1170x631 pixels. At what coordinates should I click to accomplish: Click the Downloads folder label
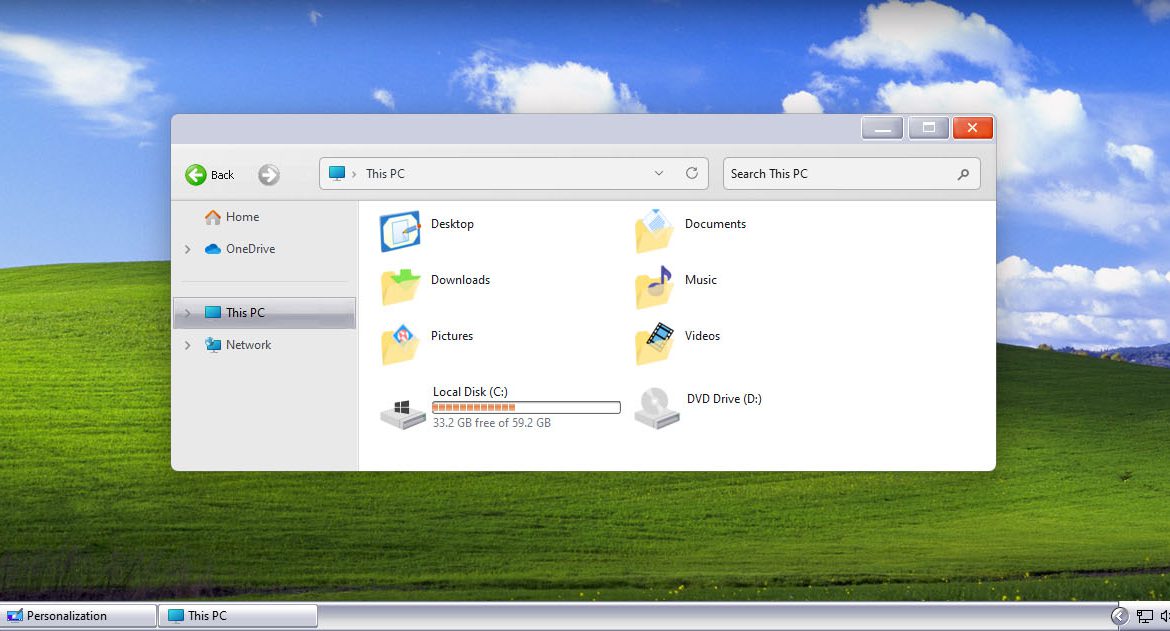coord(460,280)
